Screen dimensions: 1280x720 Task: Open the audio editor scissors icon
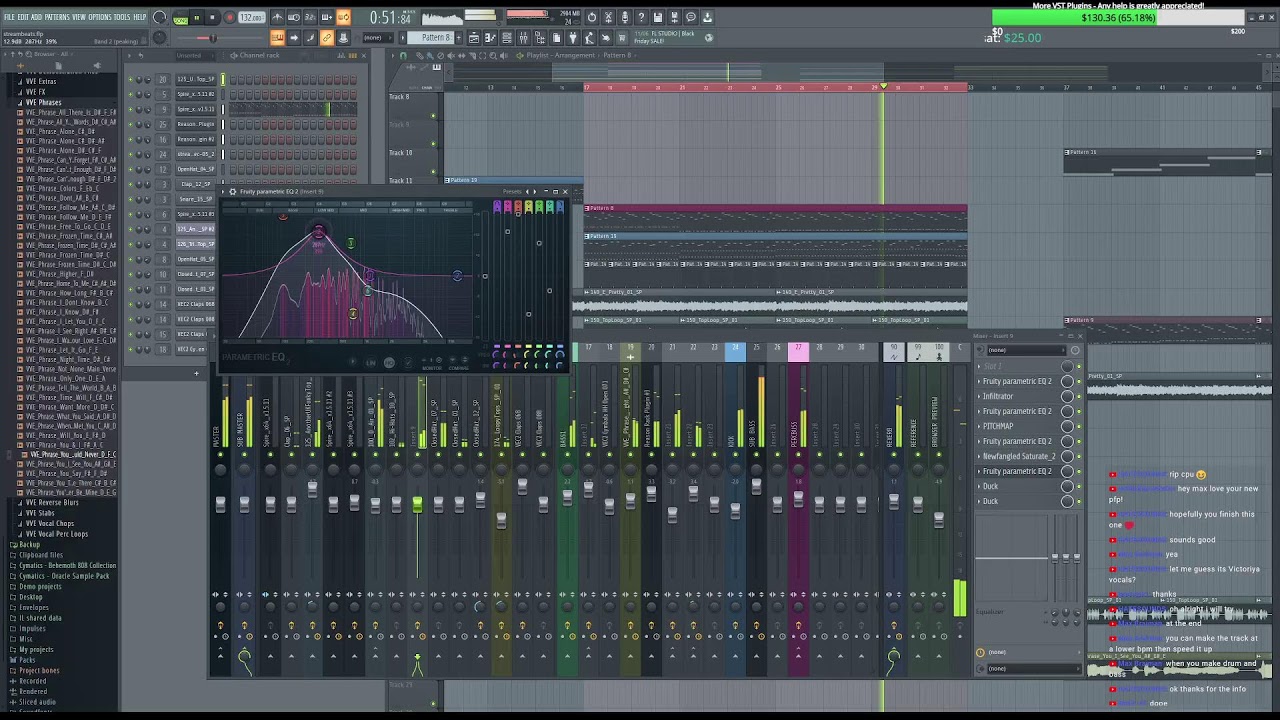click(608, 17)
